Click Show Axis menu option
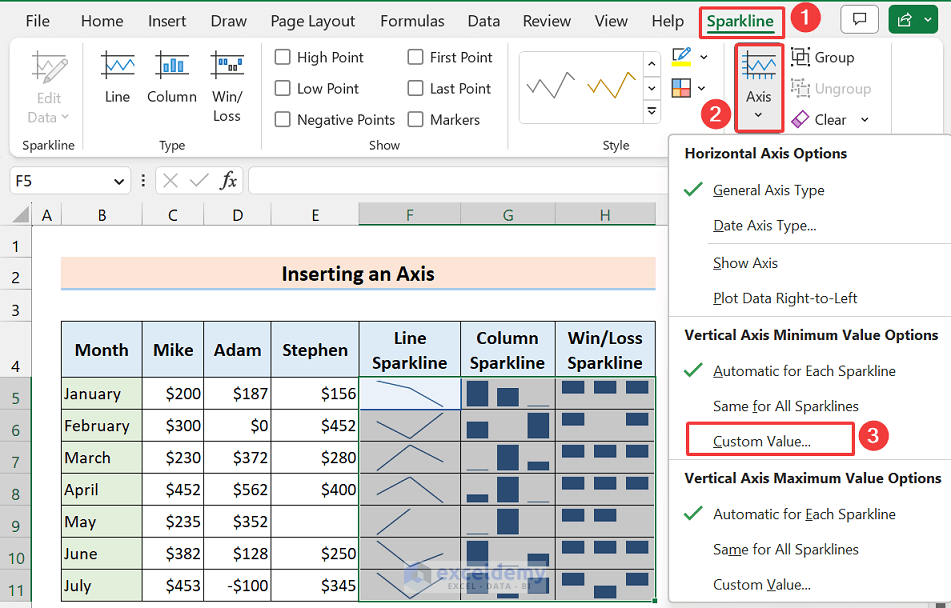This screenshot has width=951, height=608. click(x=745, y=263)
